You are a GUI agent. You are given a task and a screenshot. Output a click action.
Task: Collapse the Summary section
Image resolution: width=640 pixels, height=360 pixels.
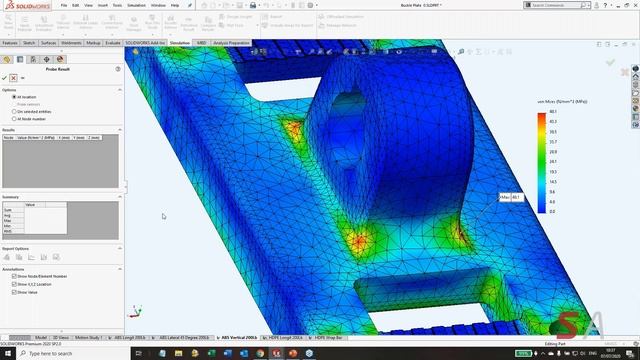tap(120, 197)
